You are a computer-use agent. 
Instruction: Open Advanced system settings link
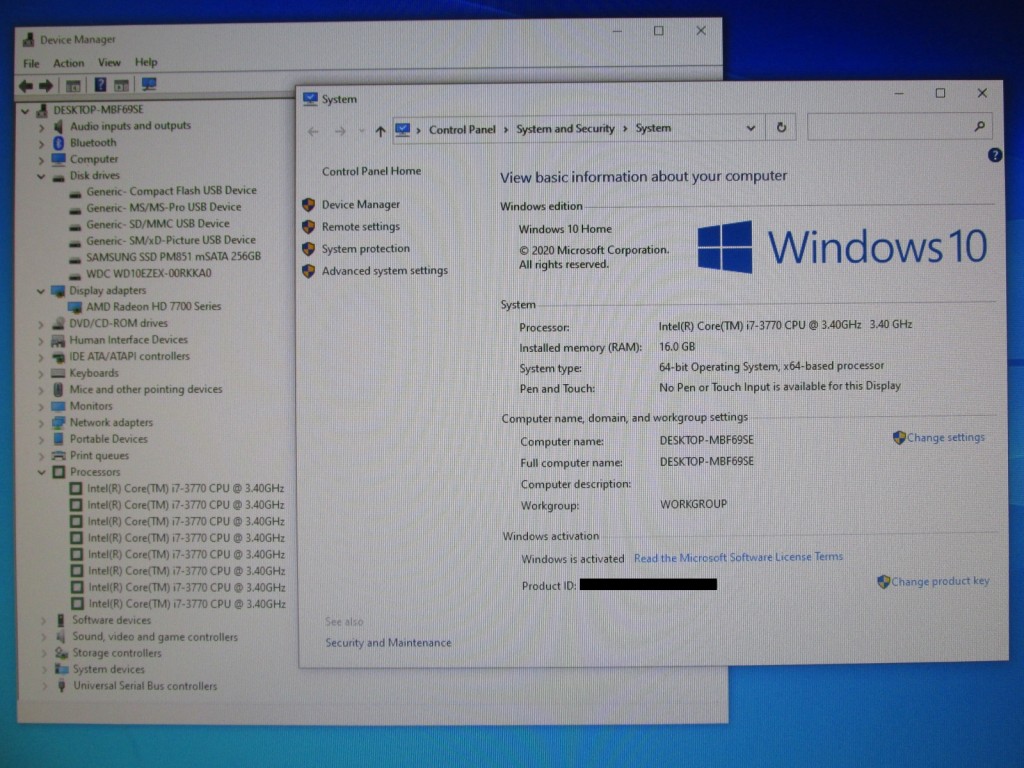click(x=385, y=270)
